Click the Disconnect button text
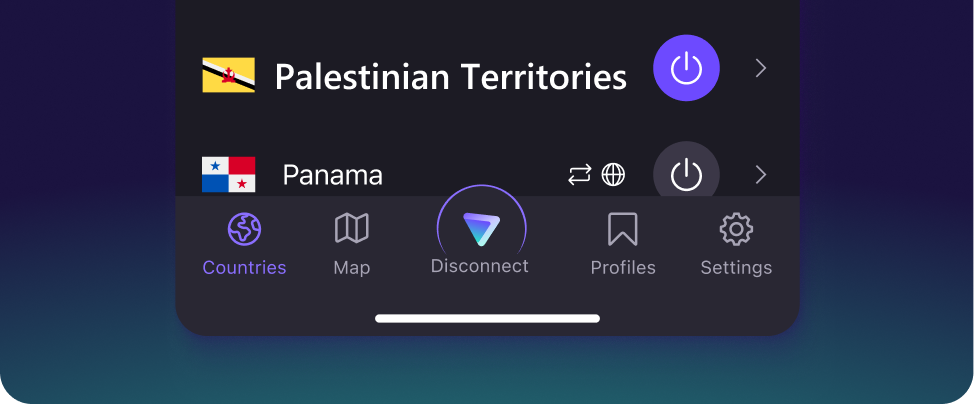974x404 pixels. point(480,266)
